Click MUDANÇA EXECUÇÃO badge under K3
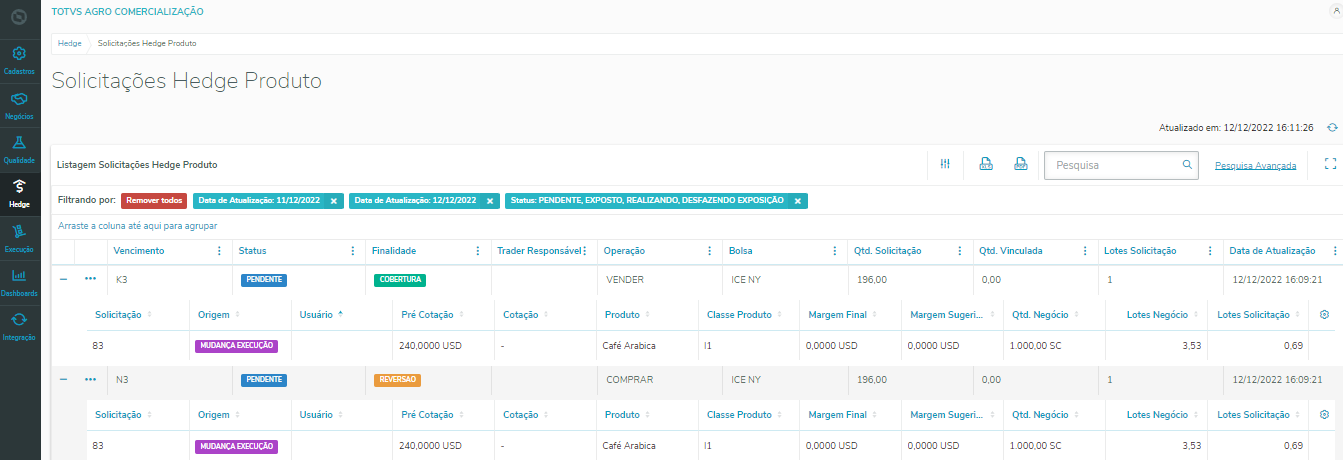 [x=236, y=346]
